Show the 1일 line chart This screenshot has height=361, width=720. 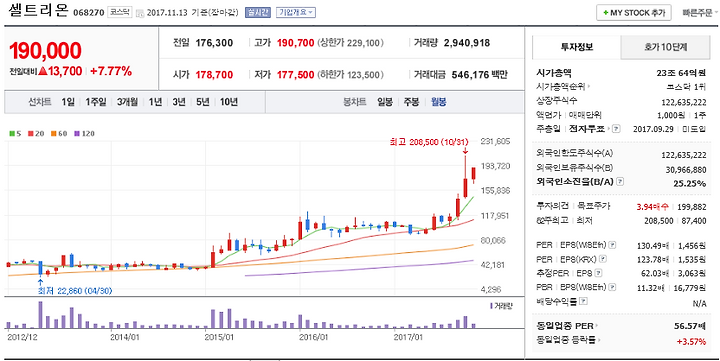pos(68,102)
